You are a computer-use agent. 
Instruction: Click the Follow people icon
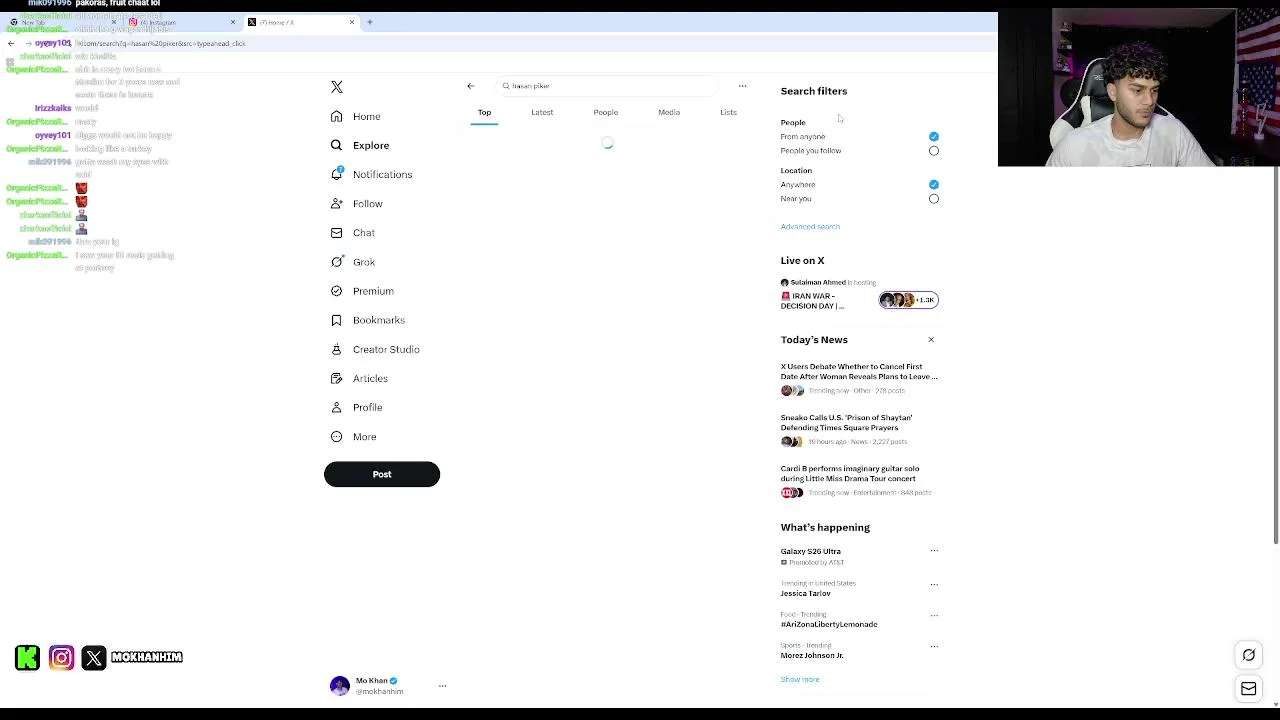pyautogui.click(x=337, y=203)
